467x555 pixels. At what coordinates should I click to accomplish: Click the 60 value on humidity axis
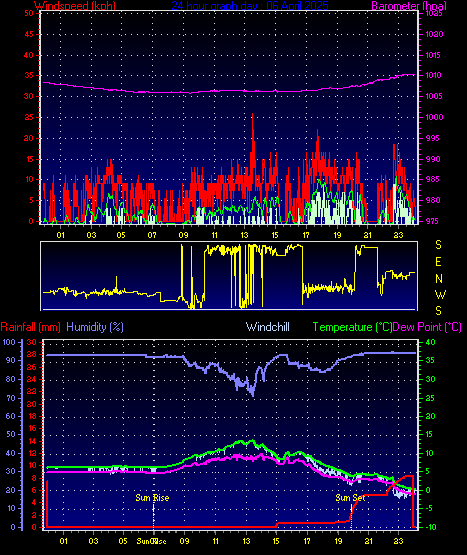pyautogui.click(x=11, y=416)
